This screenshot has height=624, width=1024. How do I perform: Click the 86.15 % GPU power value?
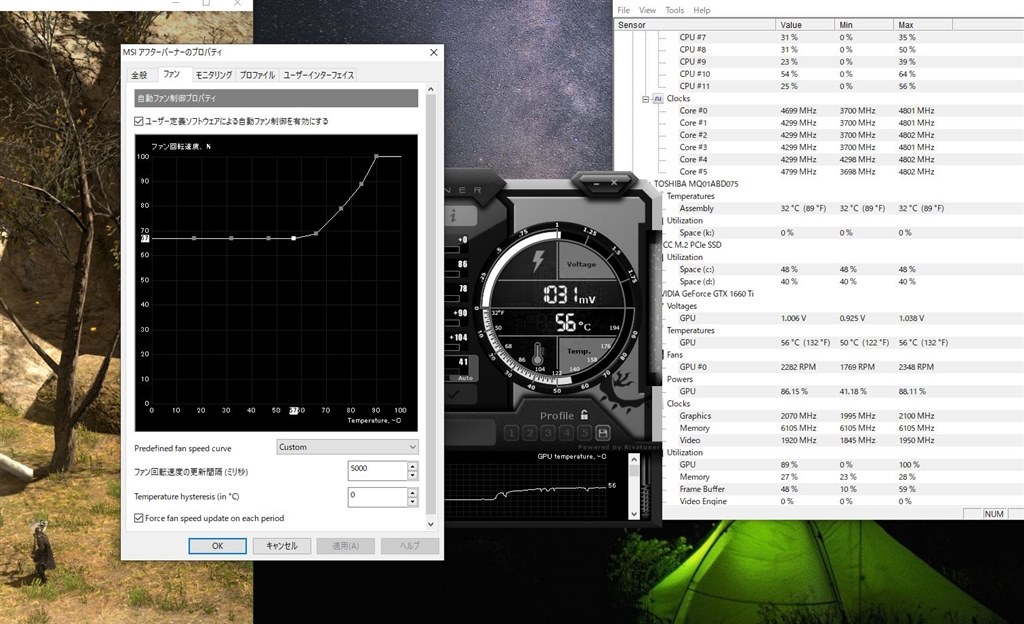click(x=794, y=392)
